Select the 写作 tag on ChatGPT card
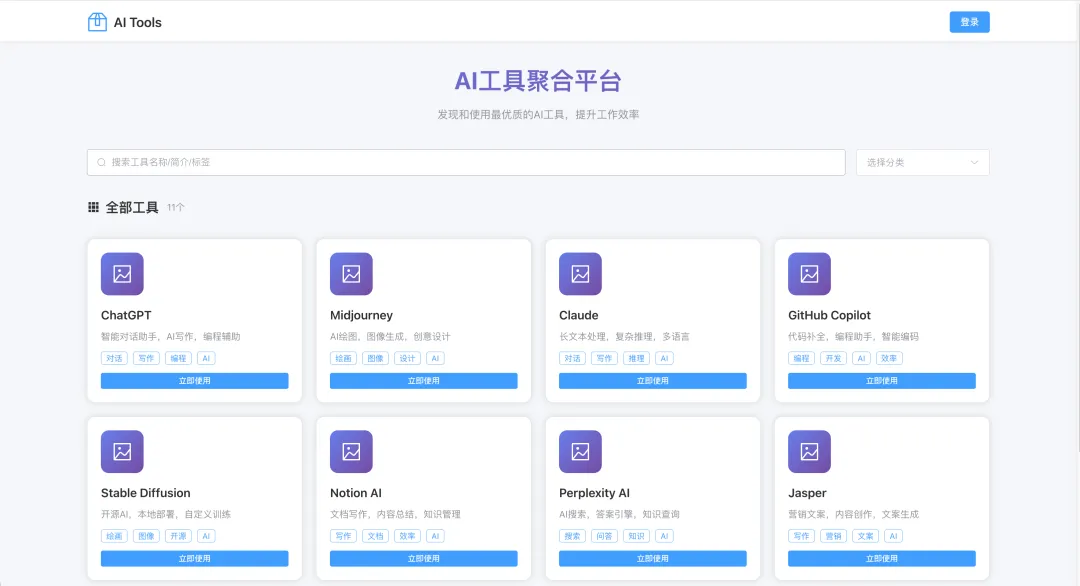The image size is (1080, 586). 146,358
